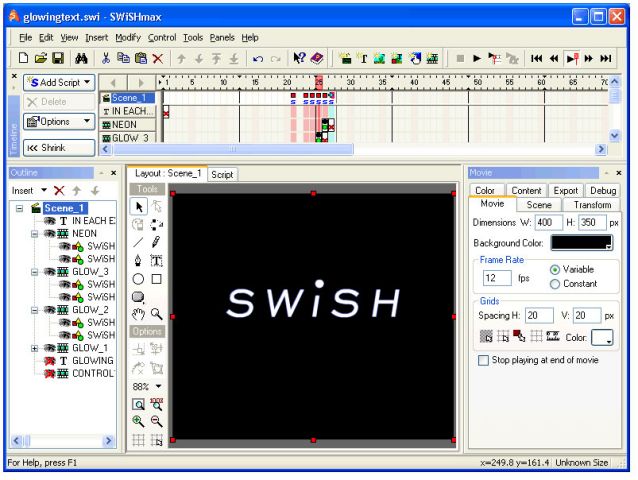The image size is (638, 480).
Task: Click the Stop playback square button
Action: pyautogui.click(x=460, y=59)
